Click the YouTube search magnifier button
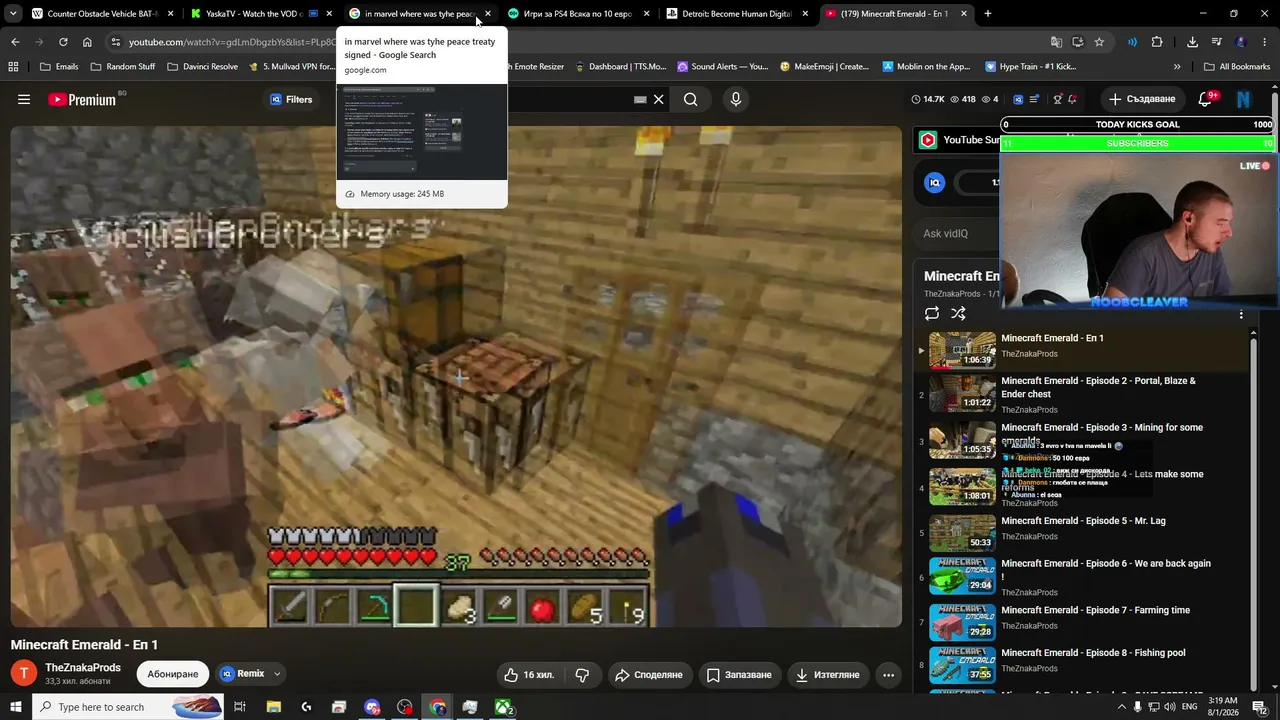This screenshot has width=1280, height=720. [x=691, y=99]
